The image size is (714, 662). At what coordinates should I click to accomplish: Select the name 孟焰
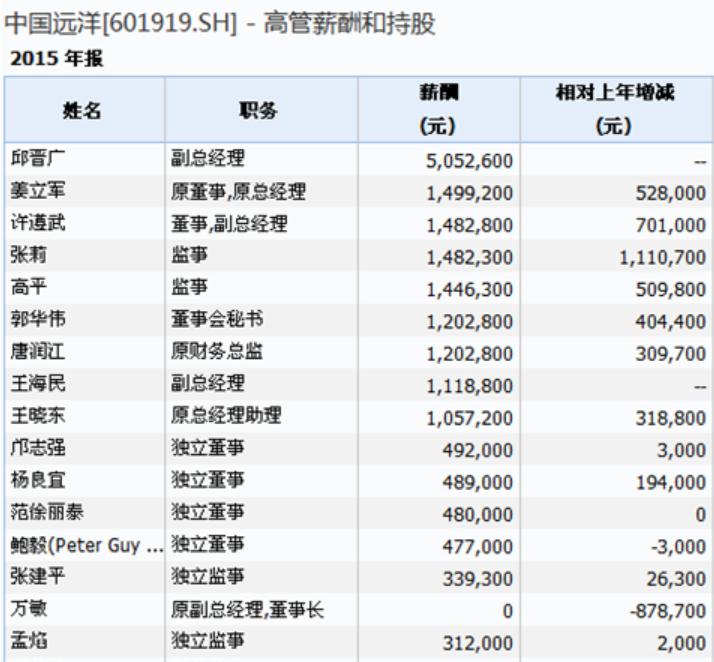(29, 640)
